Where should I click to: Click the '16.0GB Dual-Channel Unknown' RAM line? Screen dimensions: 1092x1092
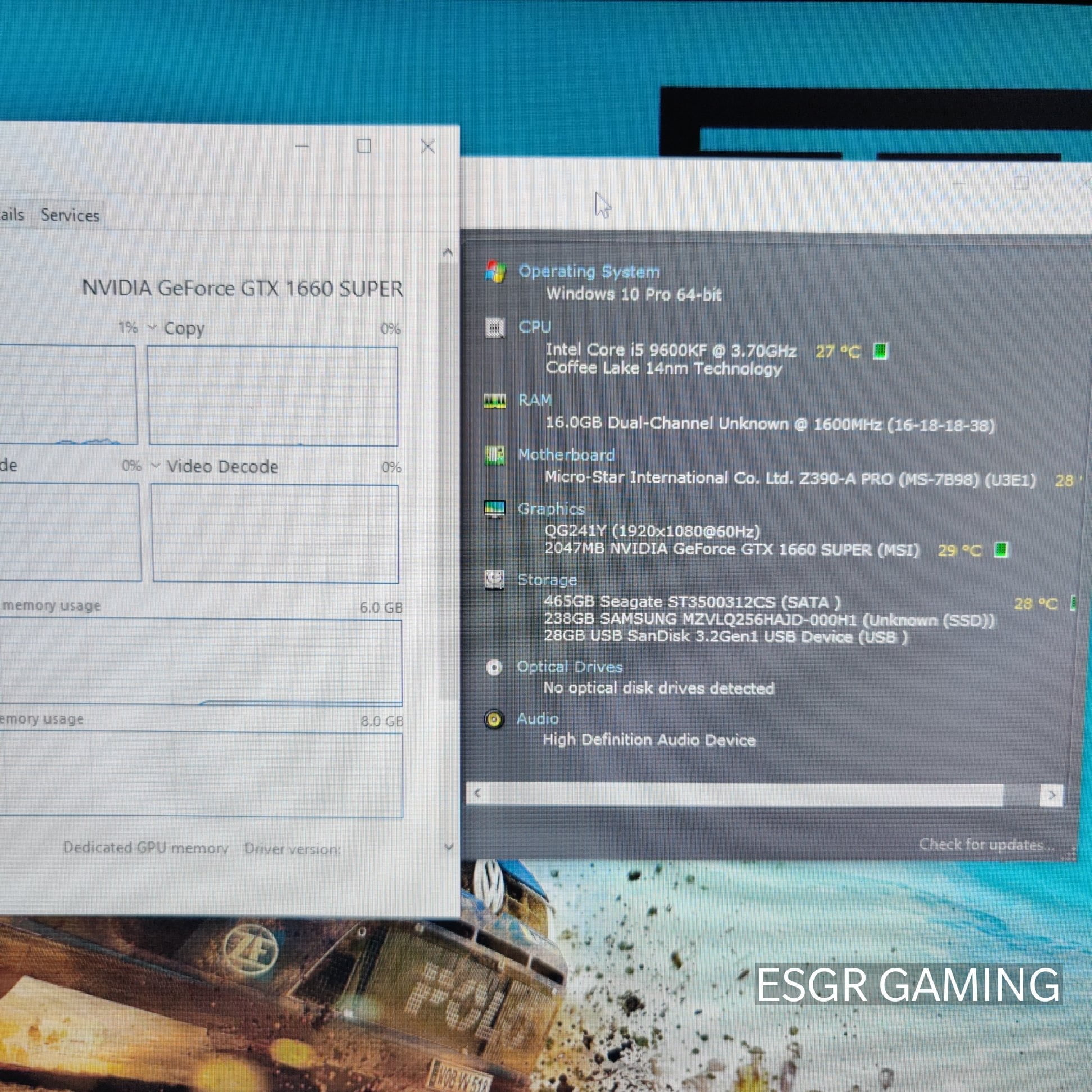tap(770, 424)
